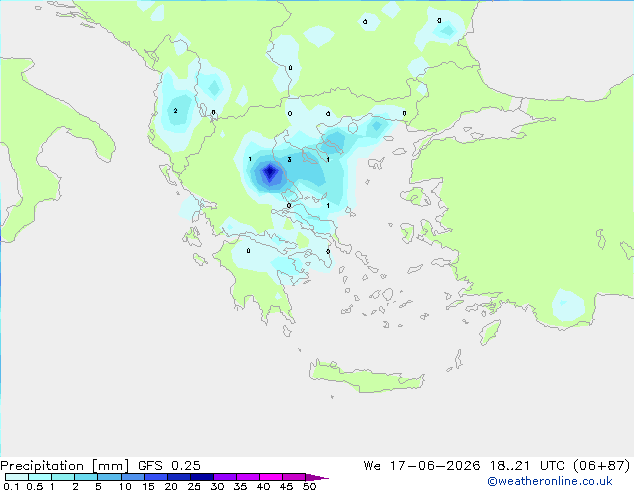This screenshot has width=634, height=490.
Task: Click the "GFS 0.25" model label
Action: 169,466
